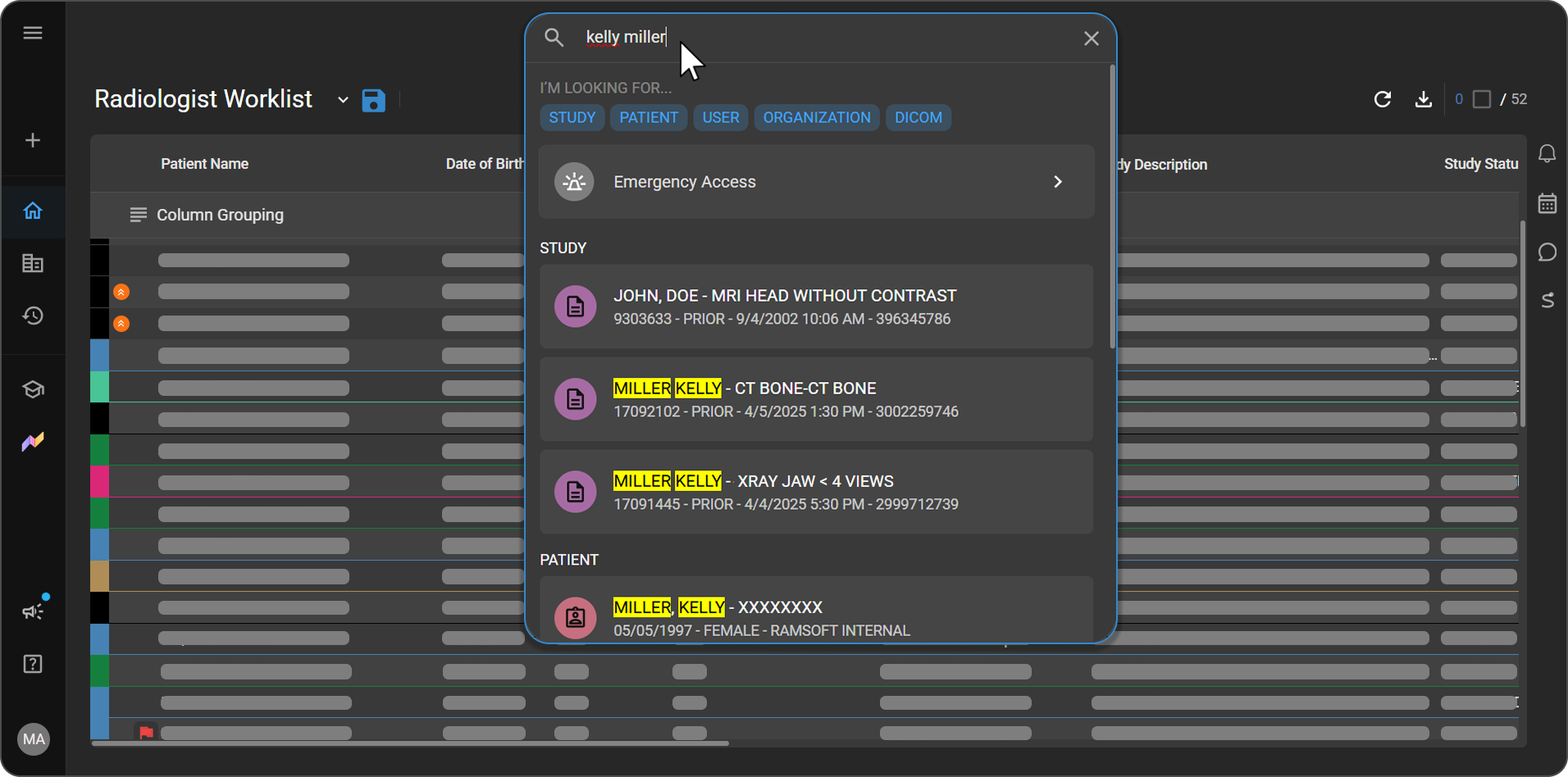This screenshot has height=777, width=1568.
Task: Open the help question mark icon
Action: (33, 664)
